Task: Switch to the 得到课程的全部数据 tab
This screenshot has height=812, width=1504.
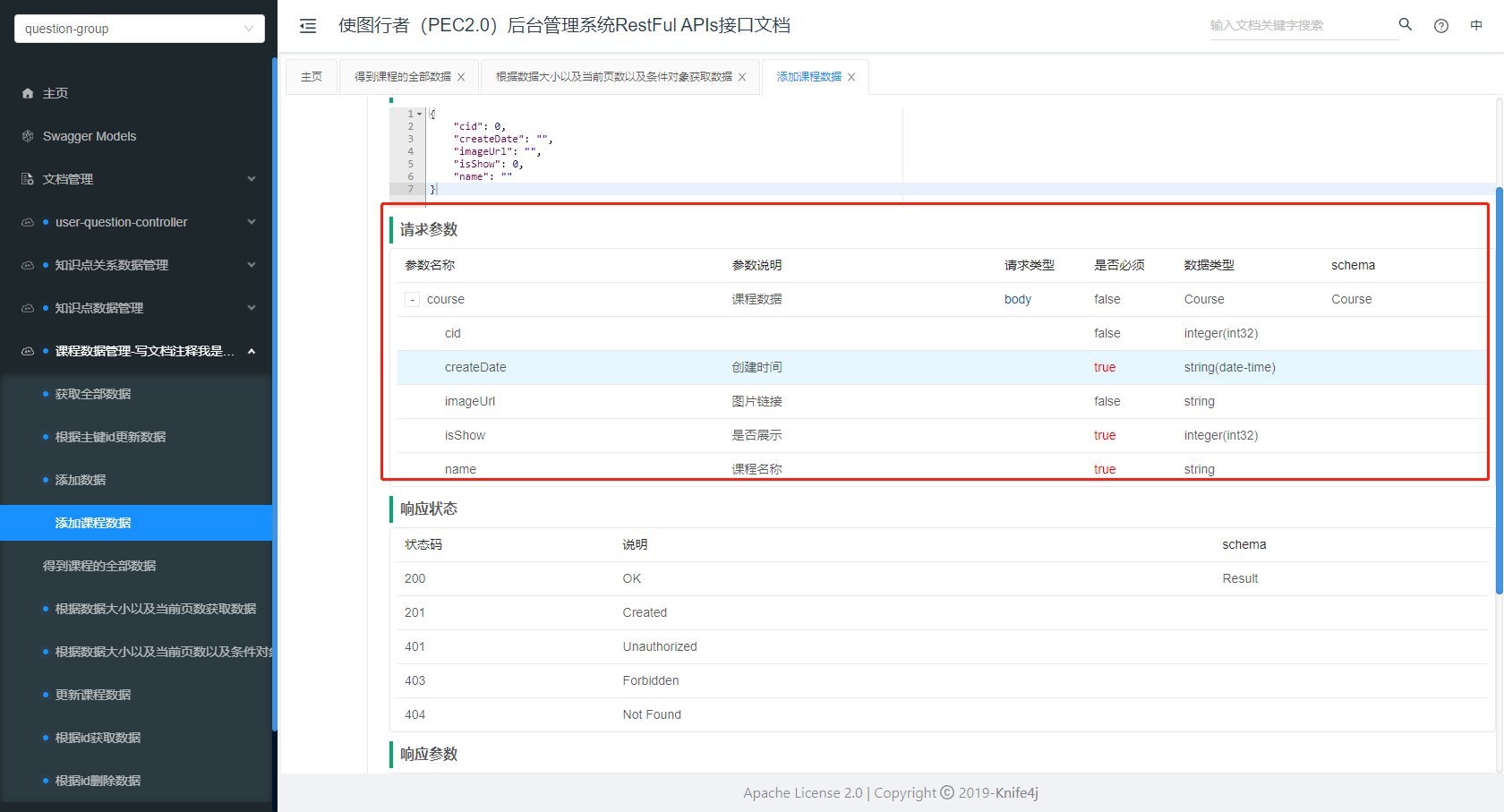Action: [403, 77]
